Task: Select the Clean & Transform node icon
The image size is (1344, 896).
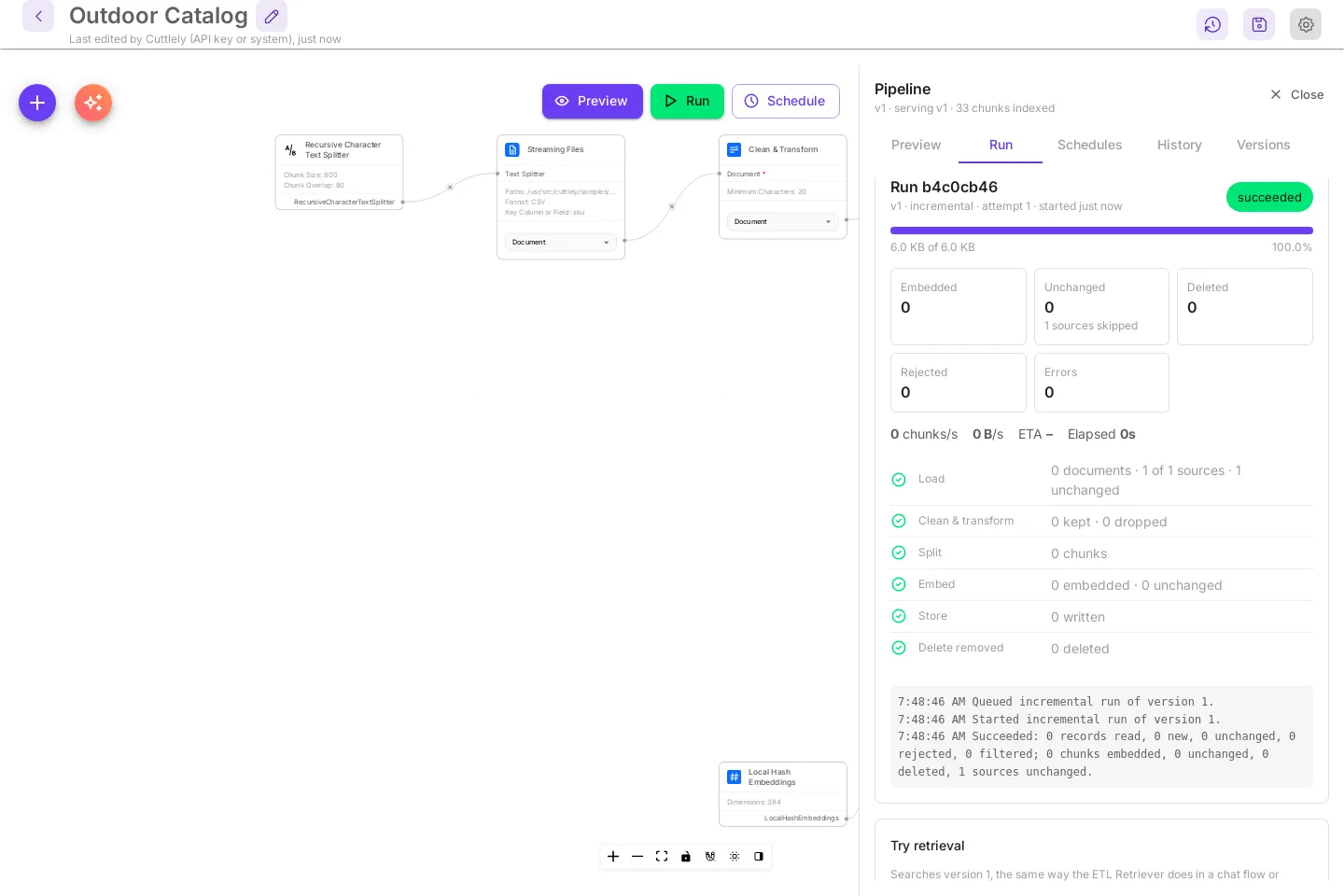Action: tap(735, 149)
